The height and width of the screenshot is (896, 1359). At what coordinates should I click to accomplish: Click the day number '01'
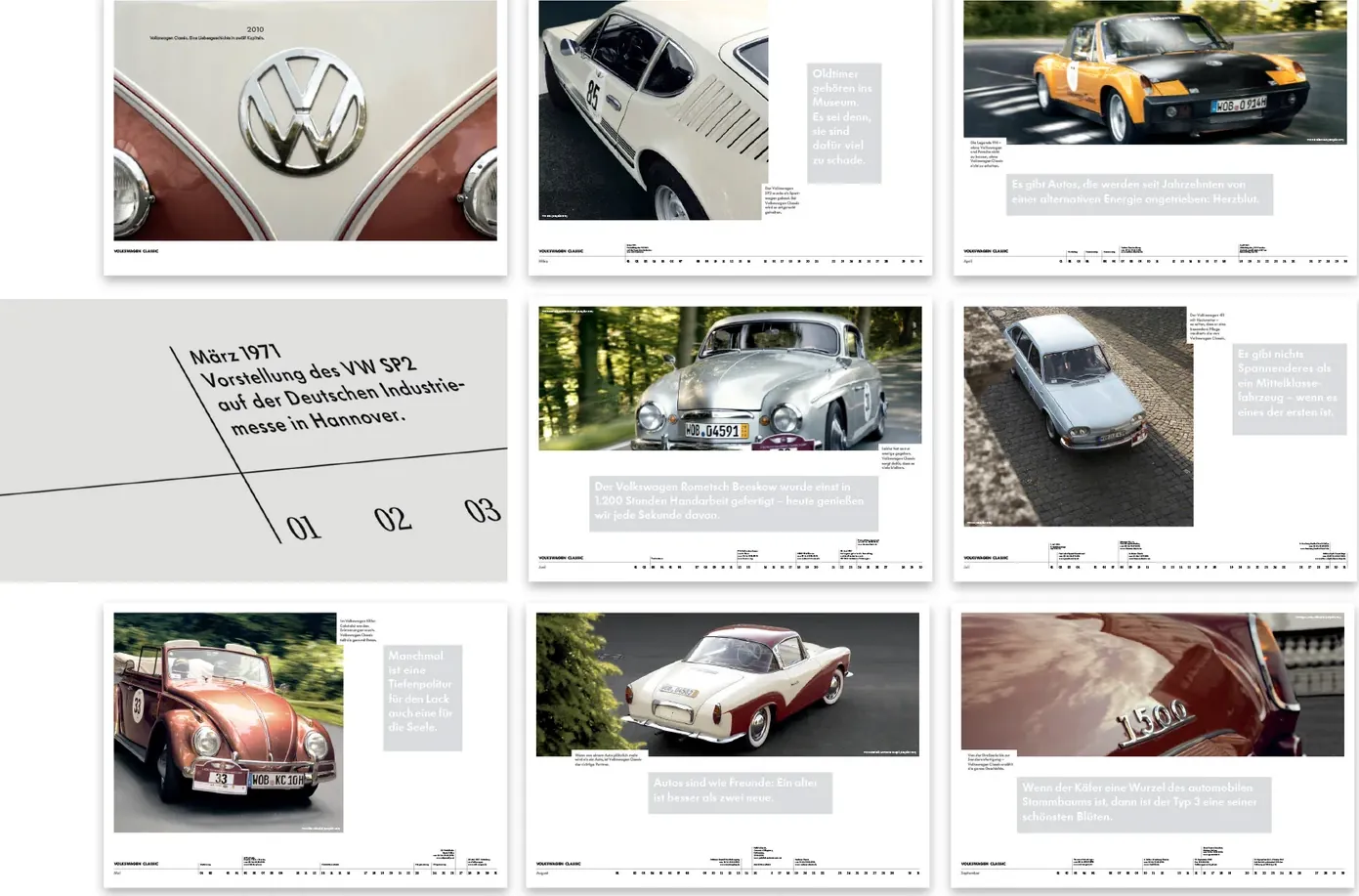[x=303, y=528]
